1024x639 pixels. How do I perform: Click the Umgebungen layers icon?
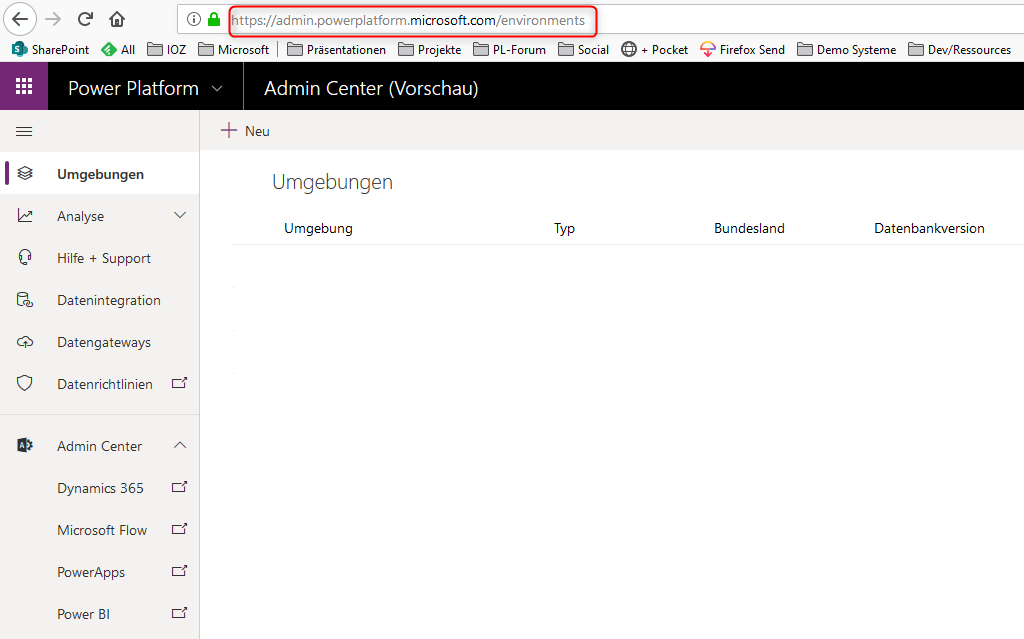(25, 173)
